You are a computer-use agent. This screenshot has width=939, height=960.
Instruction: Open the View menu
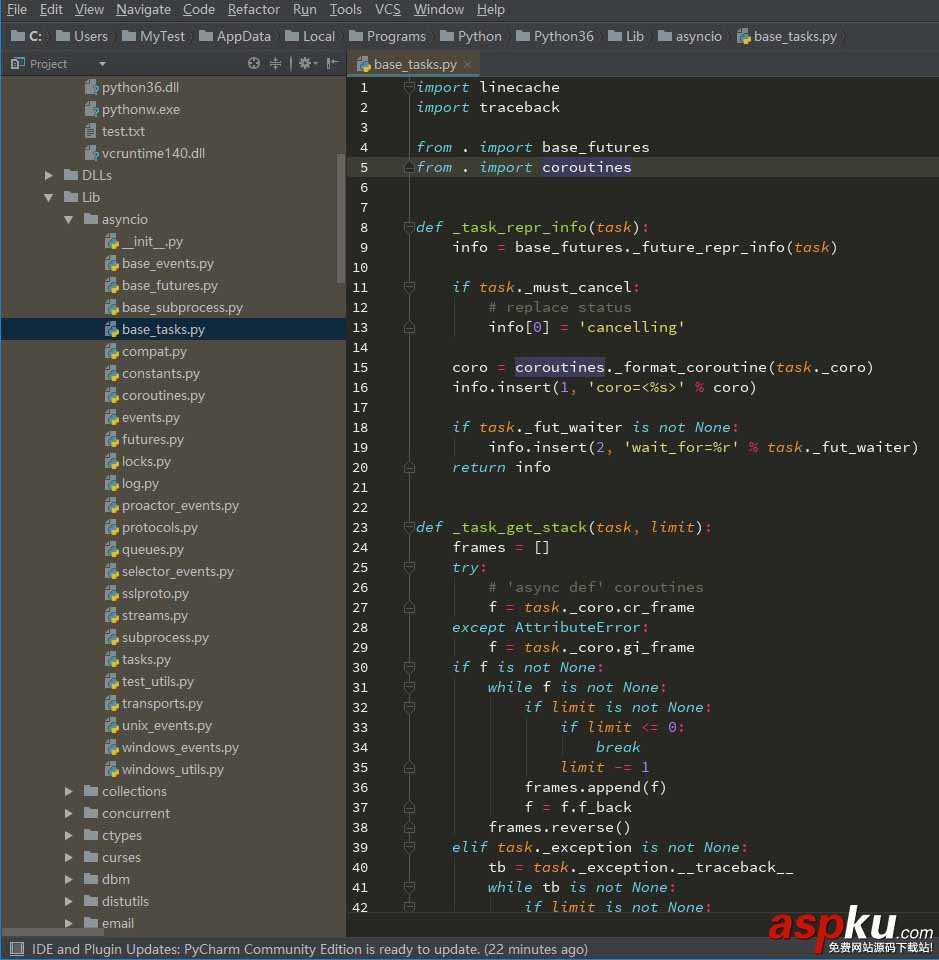pos(89,9)
